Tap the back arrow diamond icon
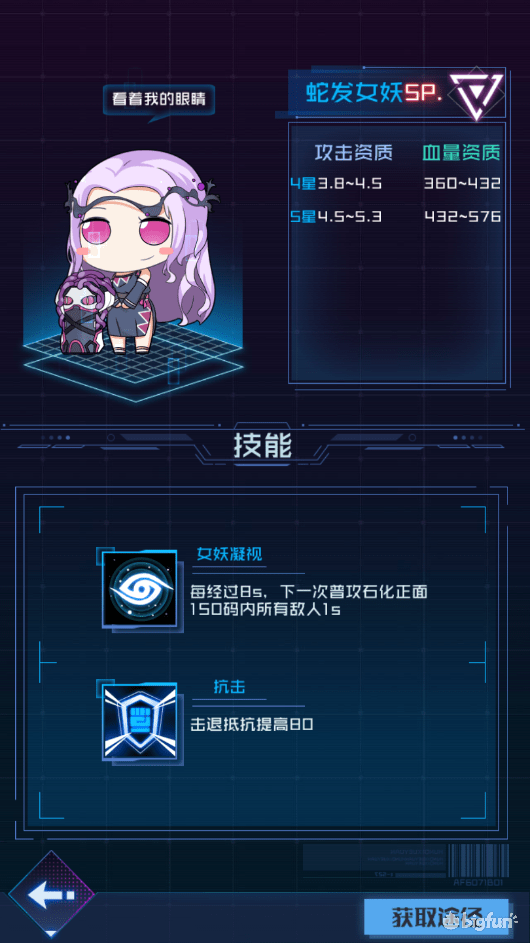The width and height of the screenshot is (530, 943). tap(52, 895)
